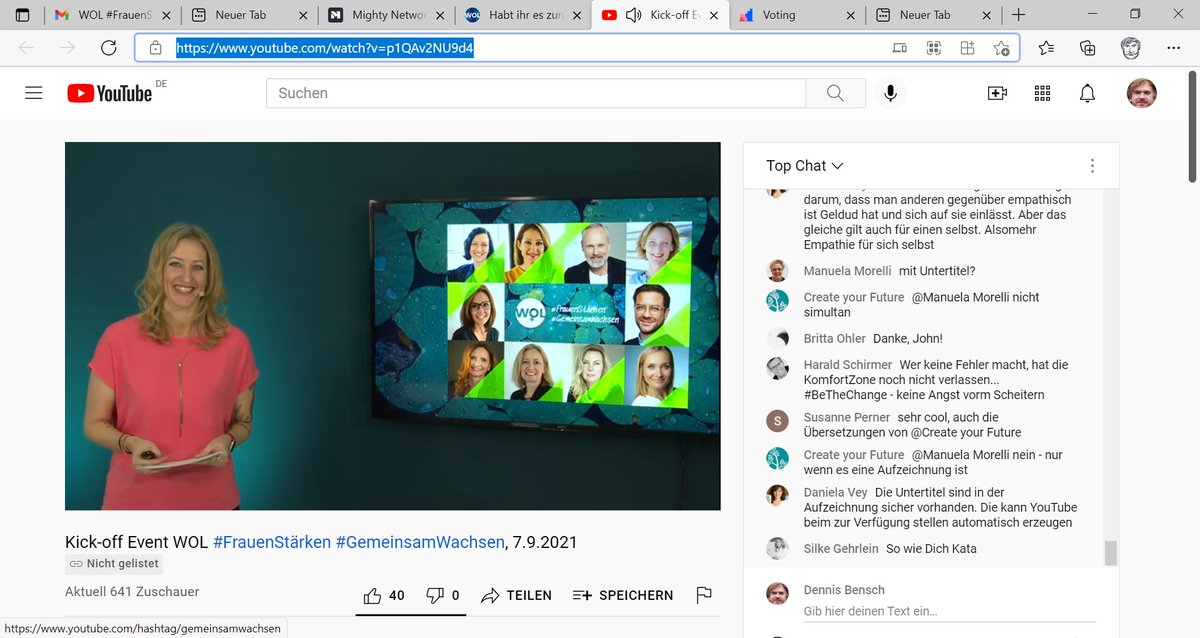Open the tab actions menu icon

23,15
